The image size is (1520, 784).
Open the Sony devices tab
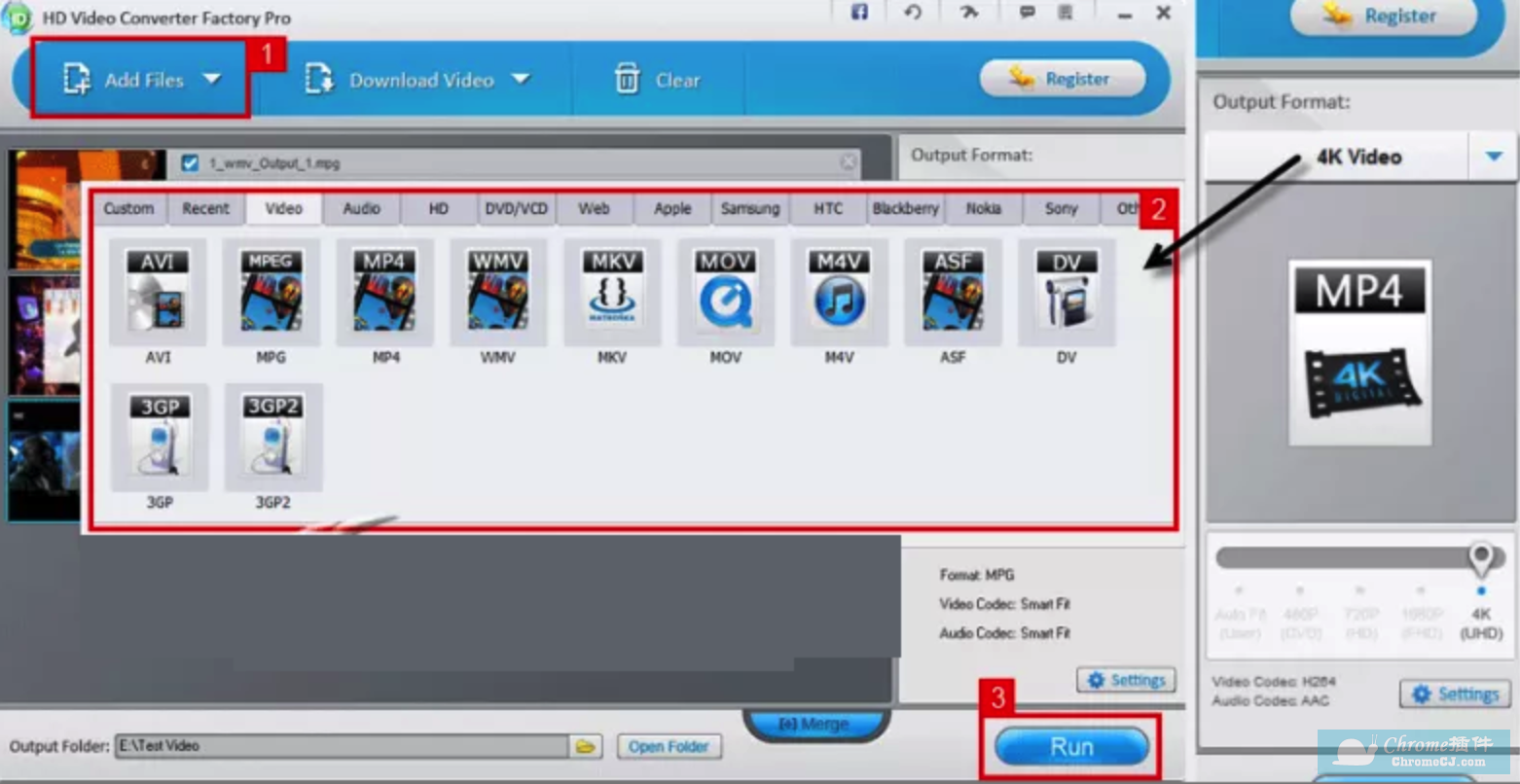[x=1062, y=208]
